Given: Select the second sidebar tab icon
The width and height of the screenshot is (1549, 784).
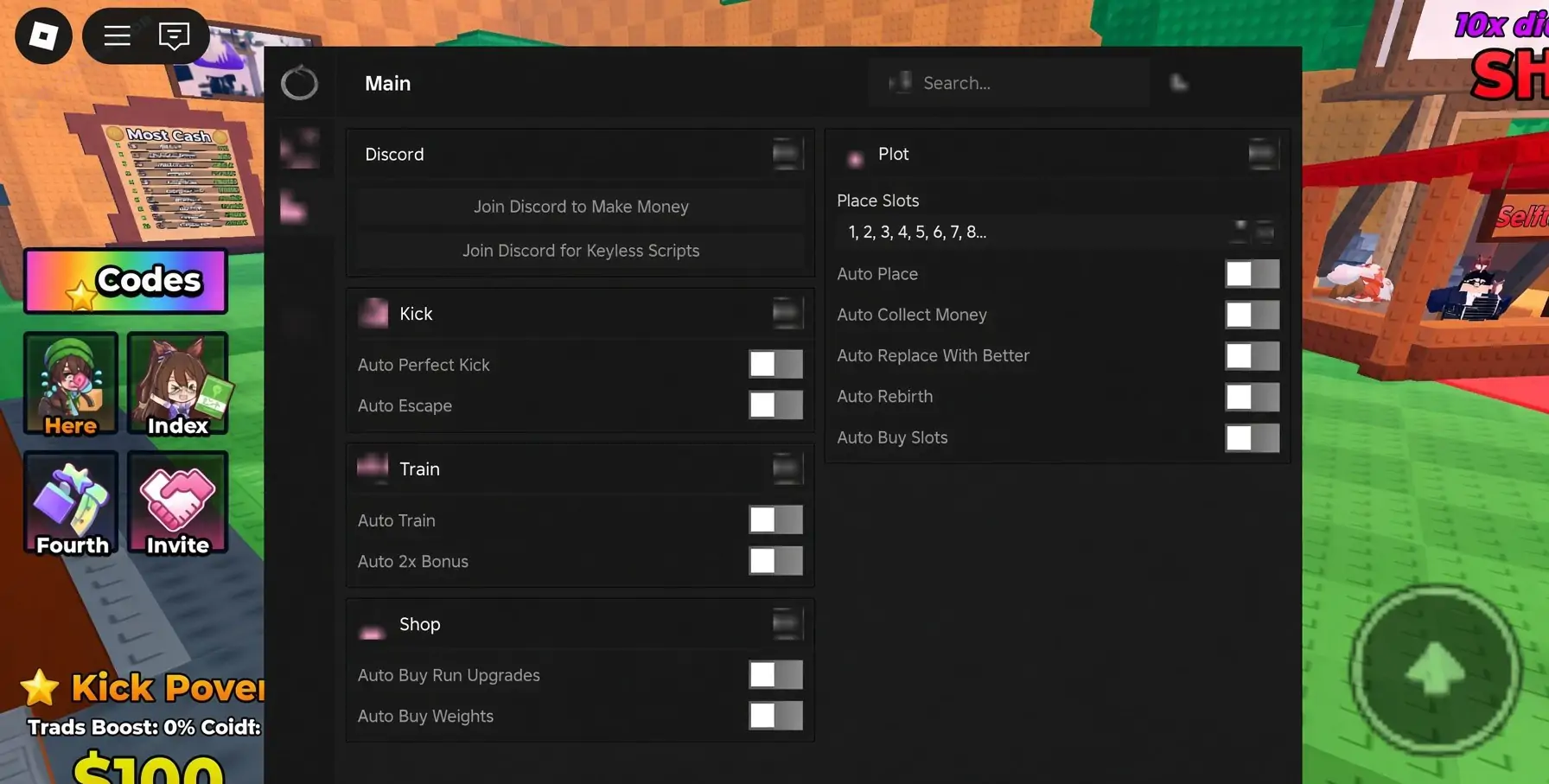Looking at the screenshot, I should (294, 207).
